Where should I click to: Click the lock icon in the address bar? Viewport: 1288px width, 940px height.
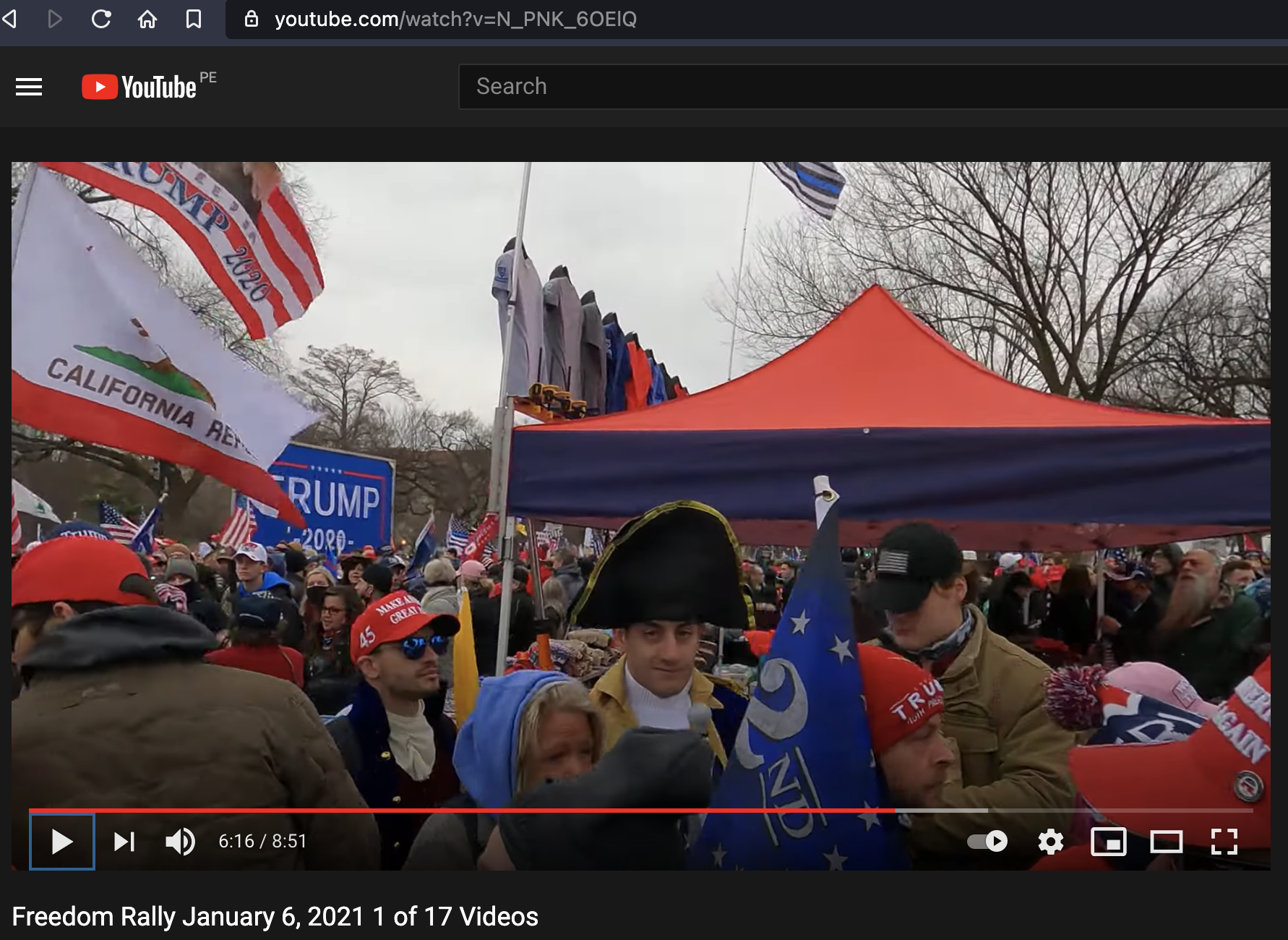coord(252,19)
